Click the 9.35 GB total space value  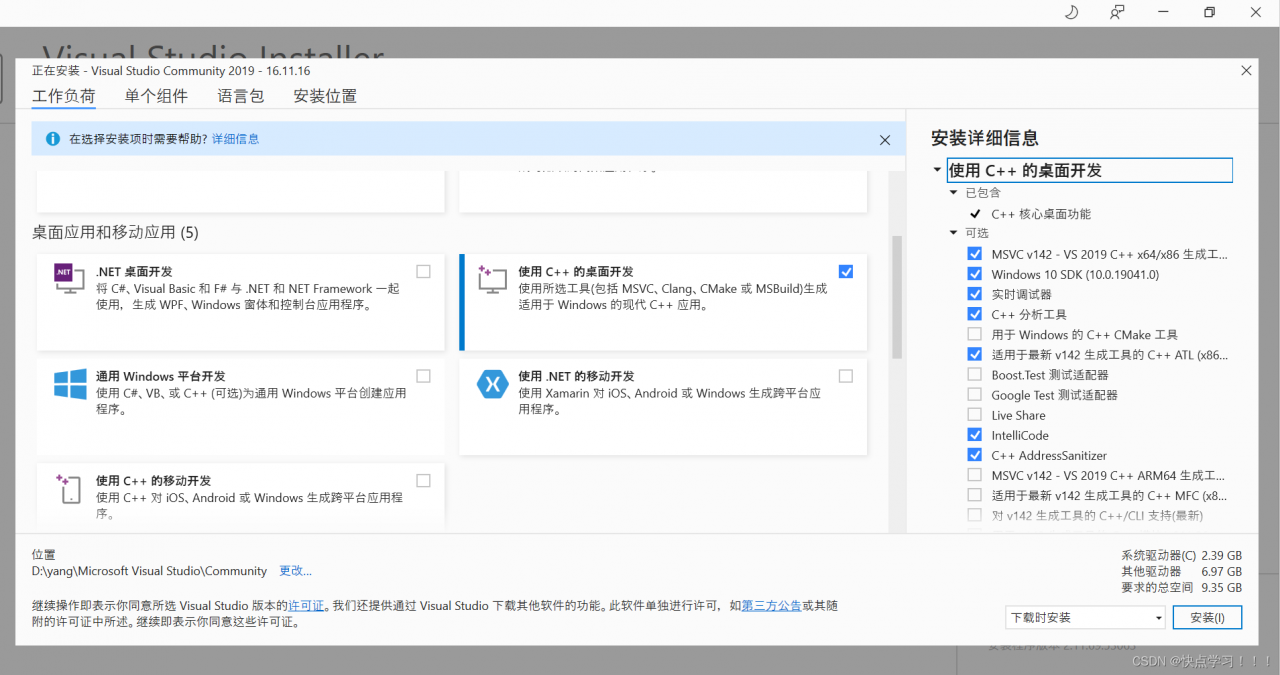[1221, 588]
